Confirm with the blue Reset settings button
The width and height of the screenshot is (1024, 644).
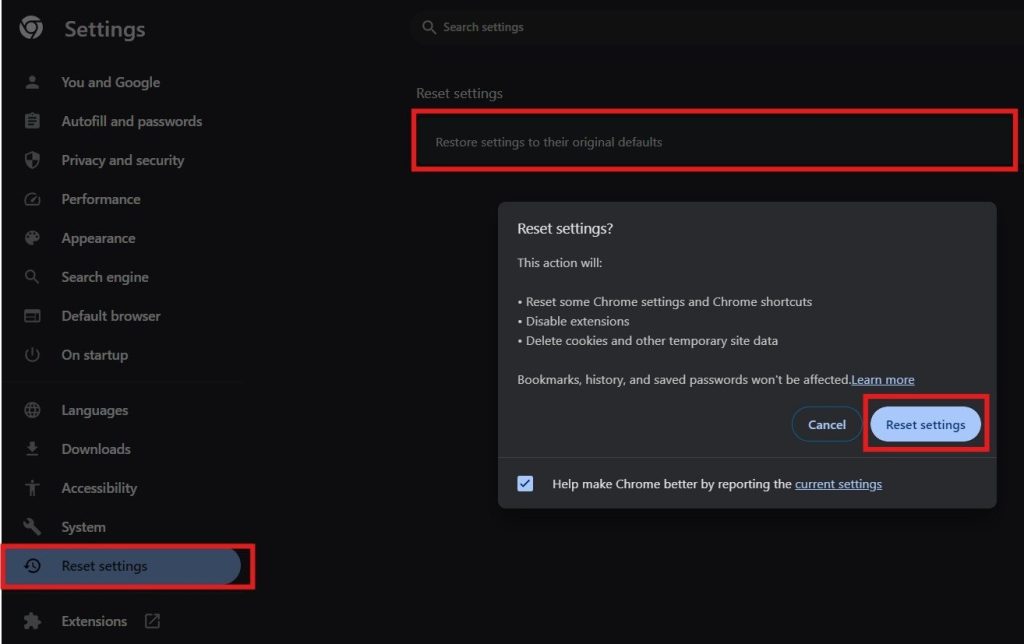925,425
